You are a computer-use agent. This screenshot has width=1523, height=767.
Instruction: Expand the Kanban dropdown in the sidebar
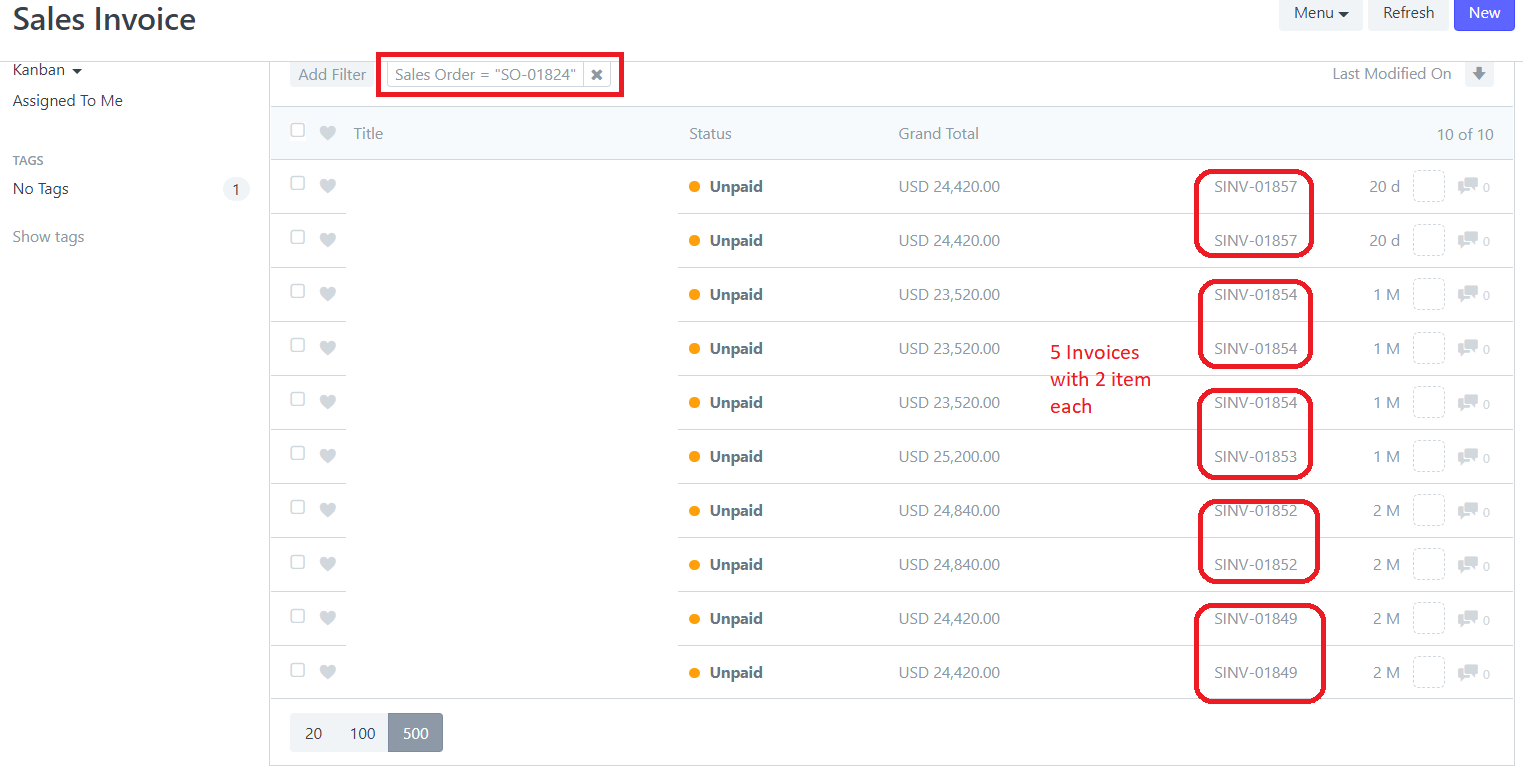point(47,70)
